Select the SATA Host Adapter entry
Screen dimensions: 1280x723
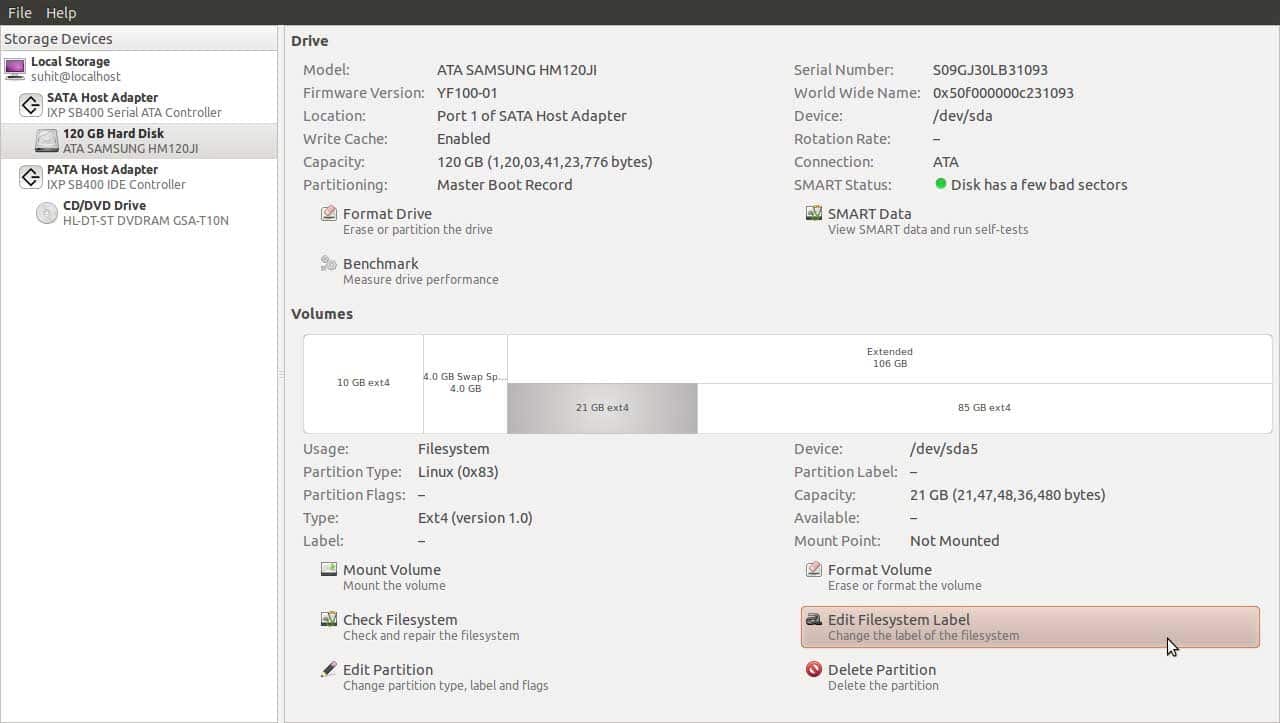click(102, 105)
